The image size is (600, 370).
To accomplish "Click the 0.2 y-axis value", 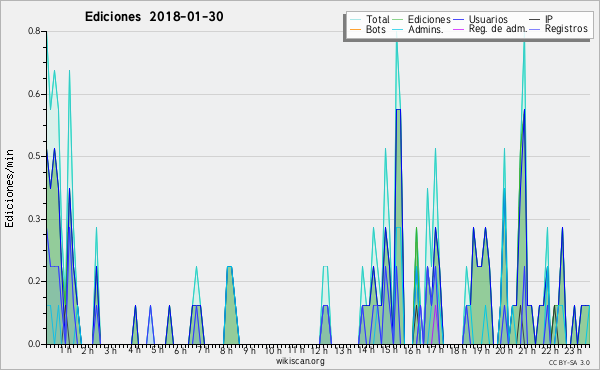I will point(34,281).
